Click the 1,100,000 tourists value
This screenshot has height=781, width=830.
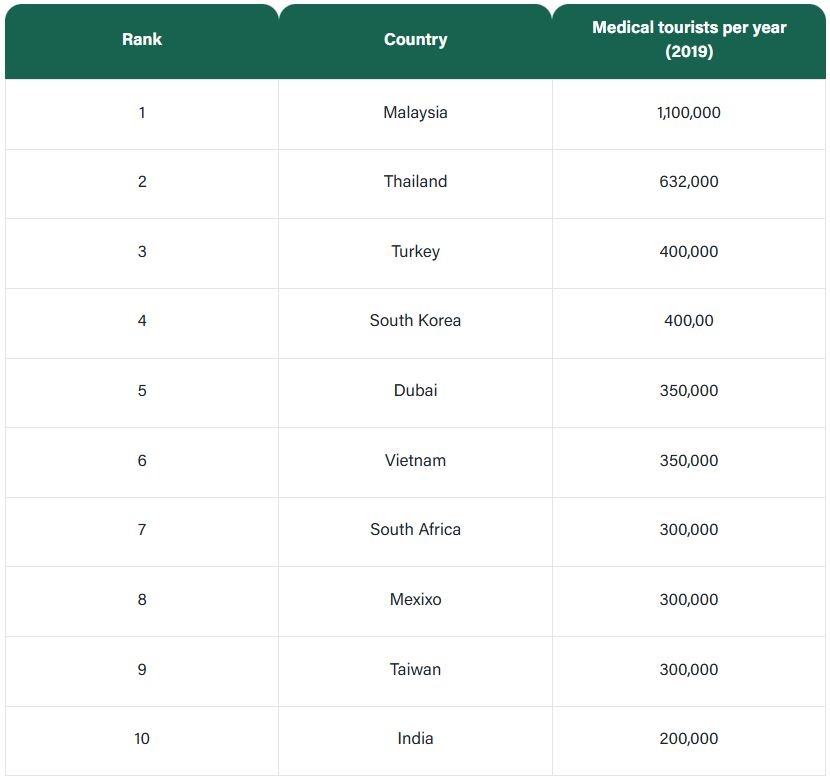point(689,113)
